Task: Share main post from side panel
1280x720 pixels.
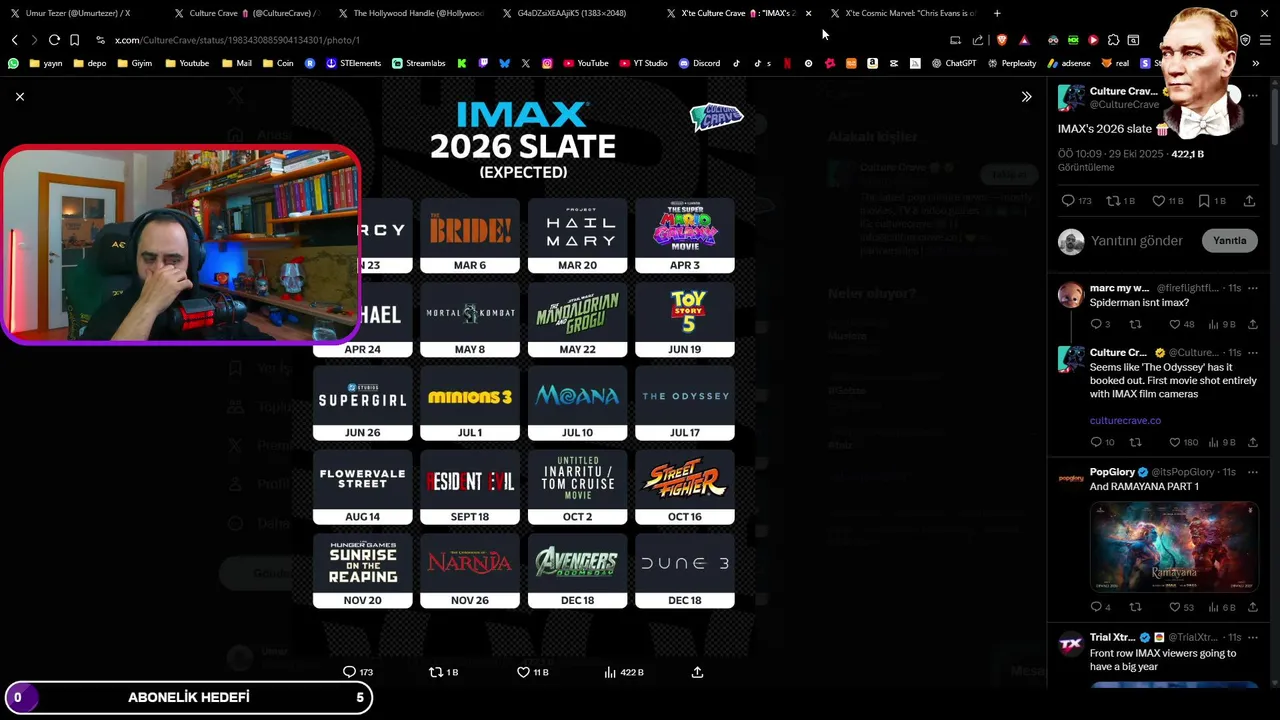Action: tap(1249, 201)
